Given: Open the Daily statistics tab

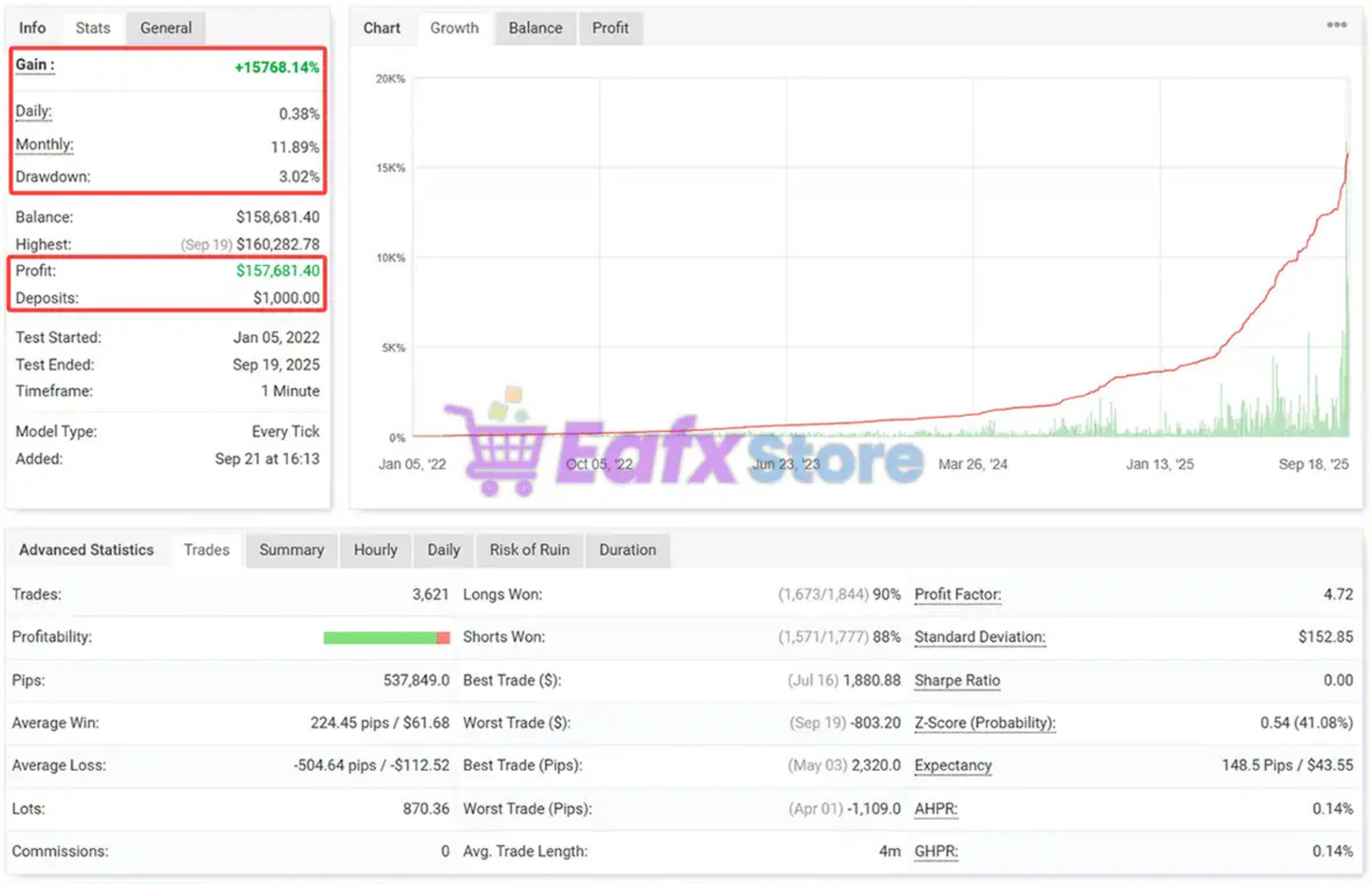Looking at the screenshot, I should coord(442,550).
